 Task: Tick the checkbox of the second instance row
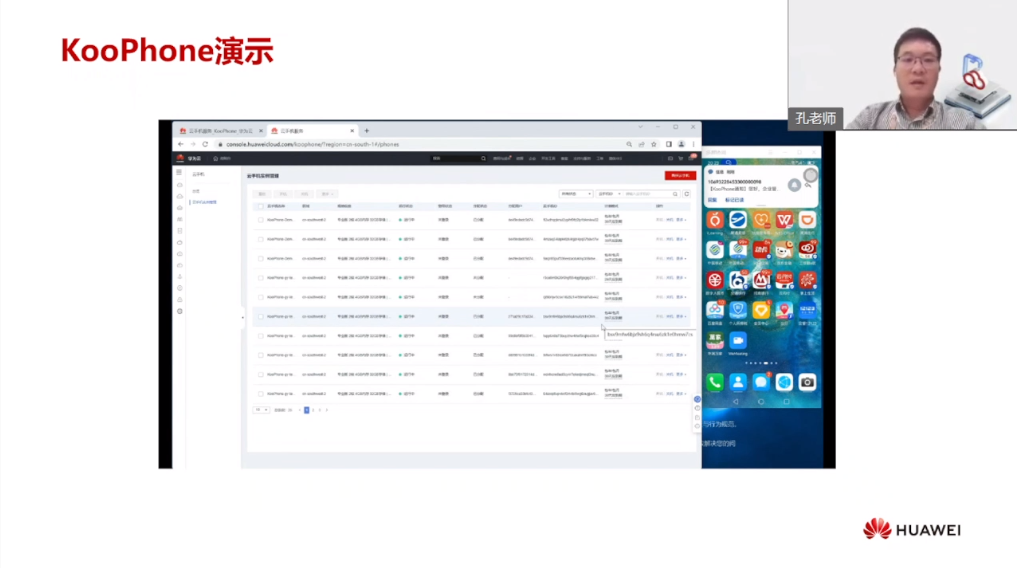(261, 239)
